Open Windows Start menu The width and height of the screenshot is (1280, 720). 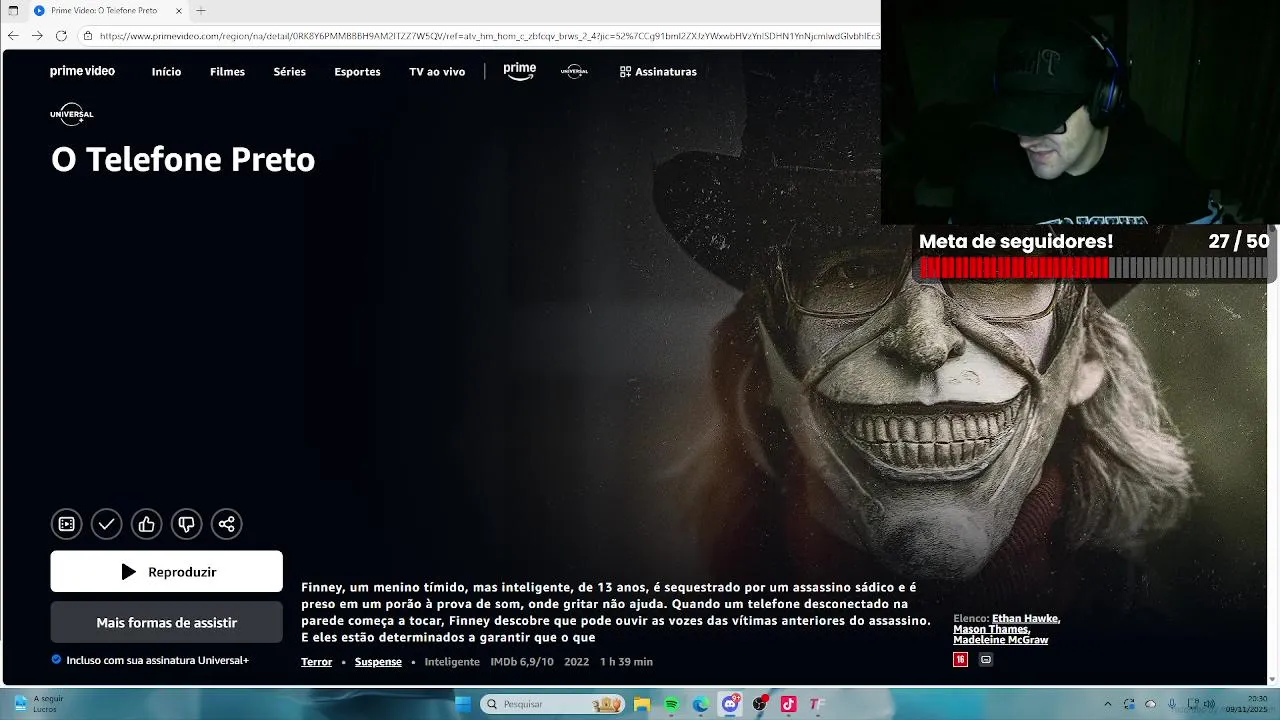[463, 704]
